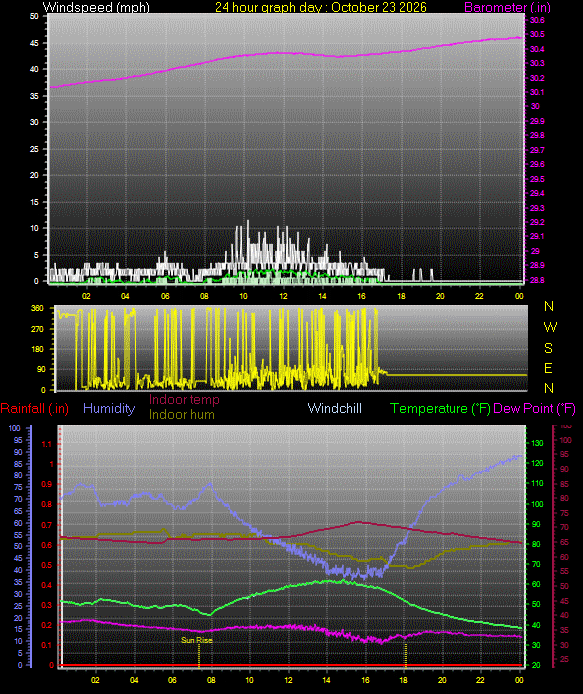Click the 'E' wind direction label
The height and width of the screenshot is (694, 583).
(548, 368)
